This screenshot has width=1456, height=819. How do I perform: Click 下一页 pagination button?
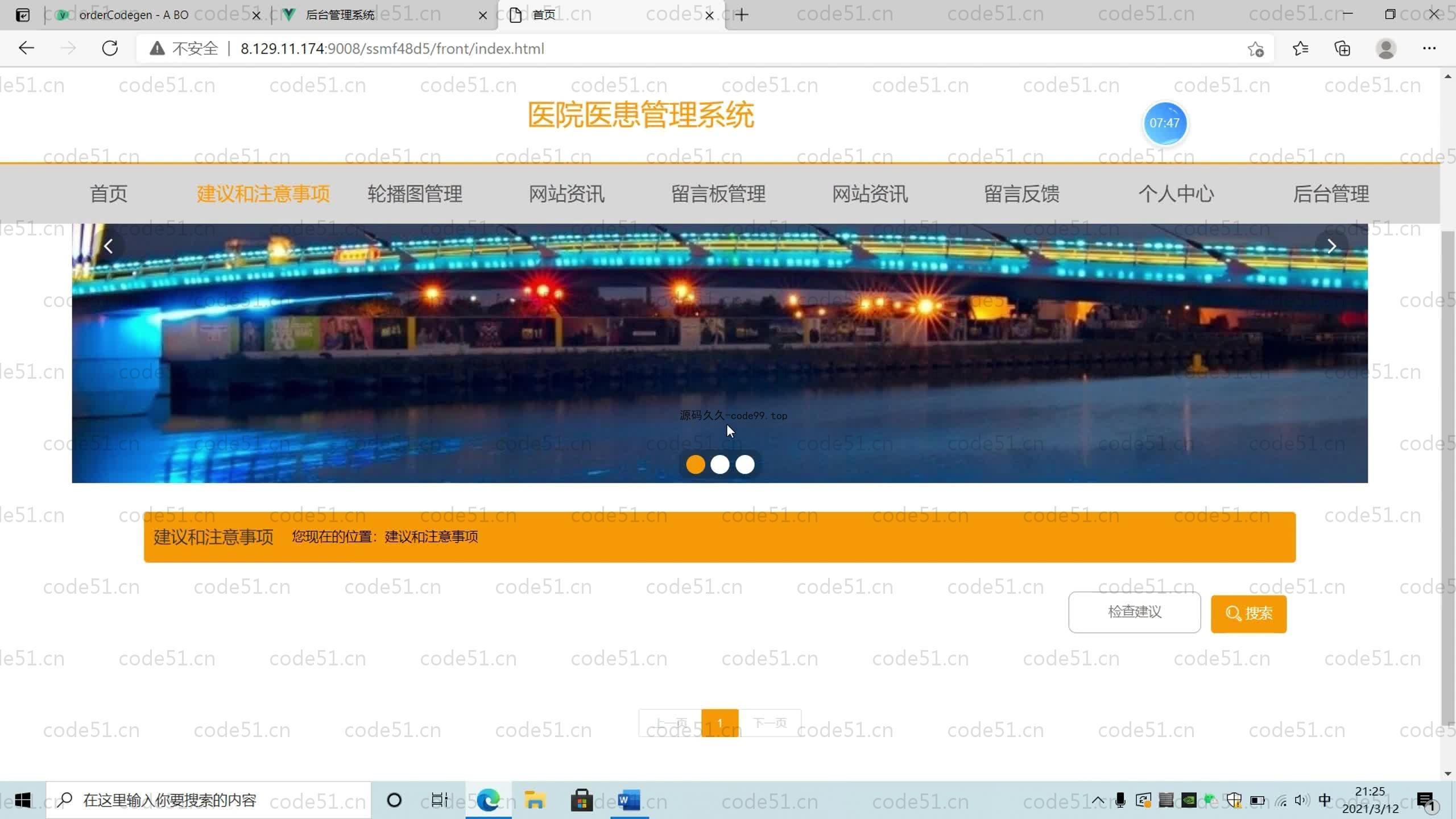770,723
